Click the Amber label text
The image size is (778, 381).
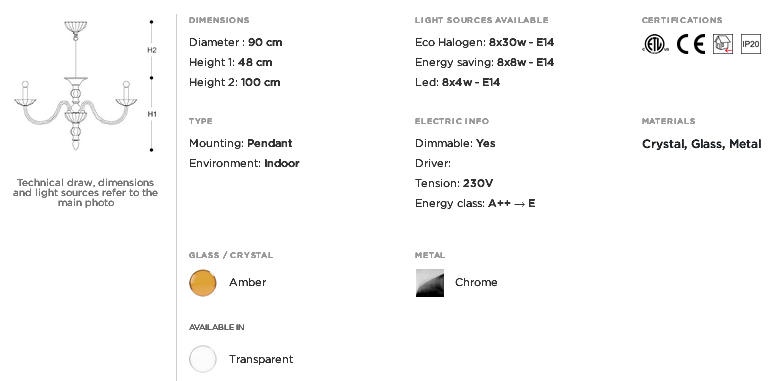tap(248, 282)
